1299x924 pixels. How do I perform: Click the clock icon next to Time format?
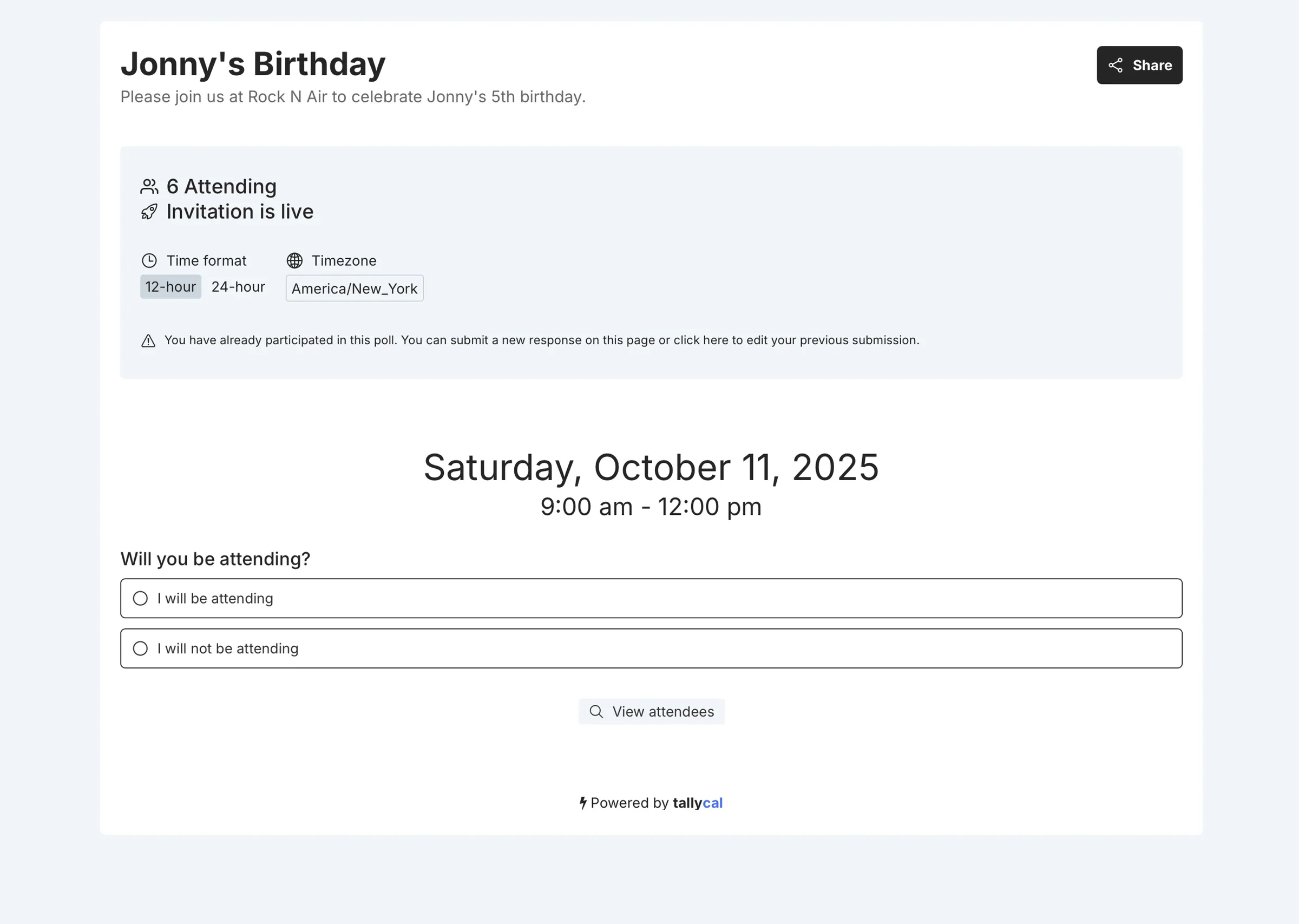point(149,260)
